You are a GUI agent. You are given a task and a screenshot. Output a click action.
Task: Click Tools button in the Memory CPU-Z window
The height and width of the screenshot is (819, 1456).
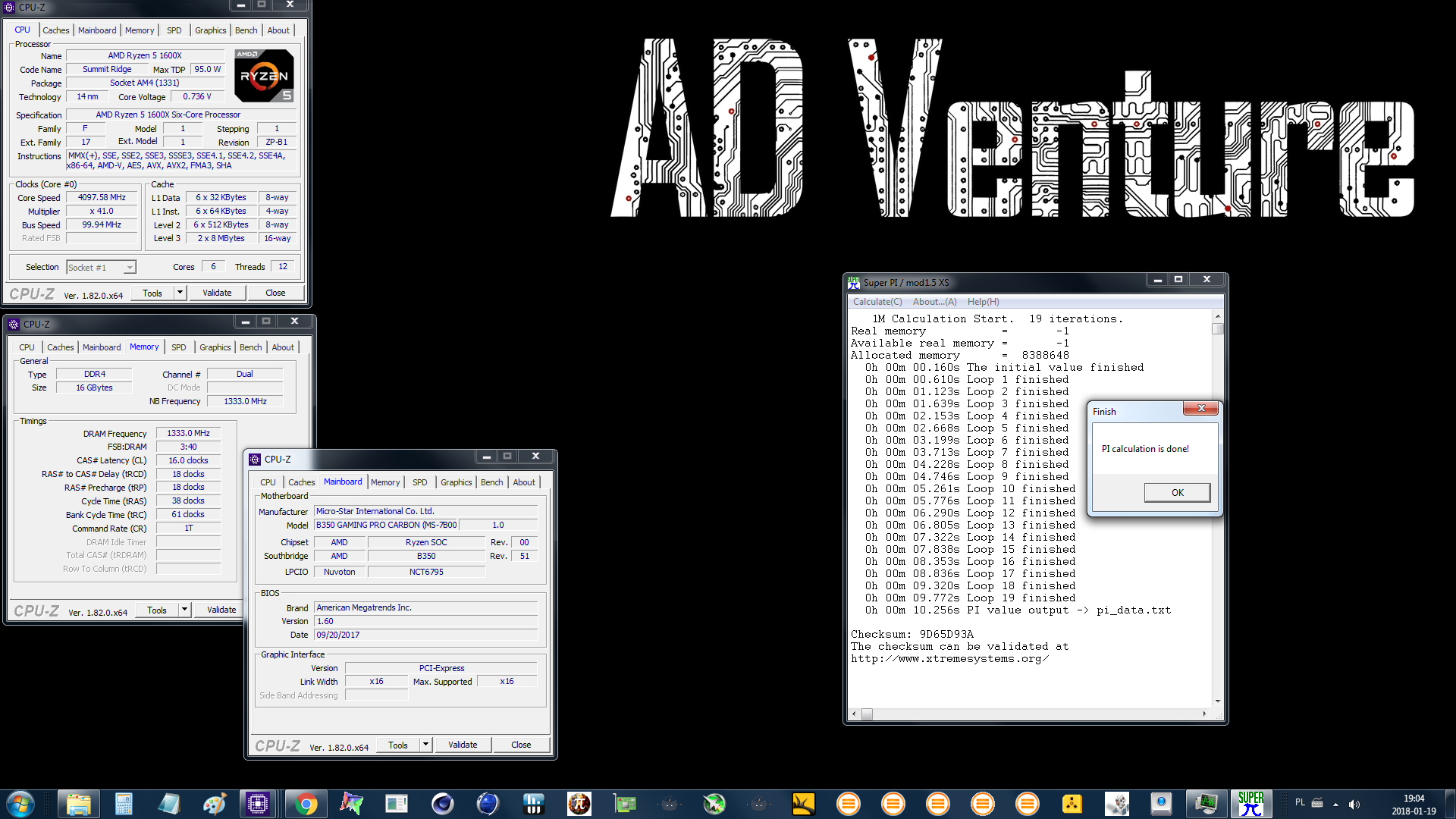click(x=157, y=610)
